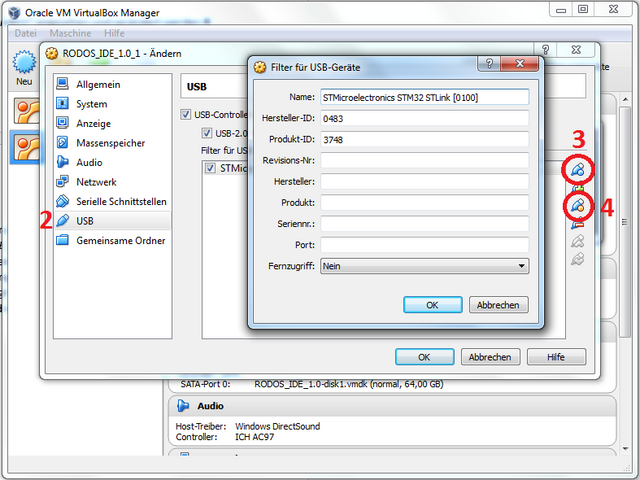Click Abbrechen in the Ändern settings dialog
Image resolution: width=640 pixels, height=480 pixels.
pos(490,357)
